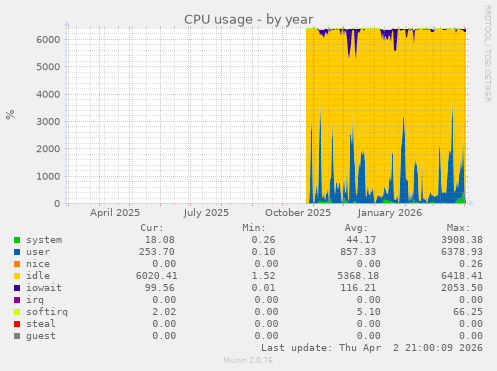Click system maximum value 3908.38
The width and height of the screenshot is (497, 371).
click(x=462, y=240)
